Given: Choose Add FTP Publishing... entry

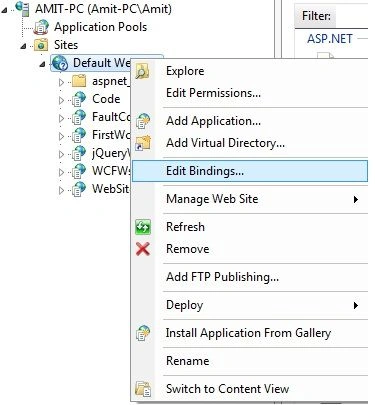Looking at the screenshot, I should [250, 277].
